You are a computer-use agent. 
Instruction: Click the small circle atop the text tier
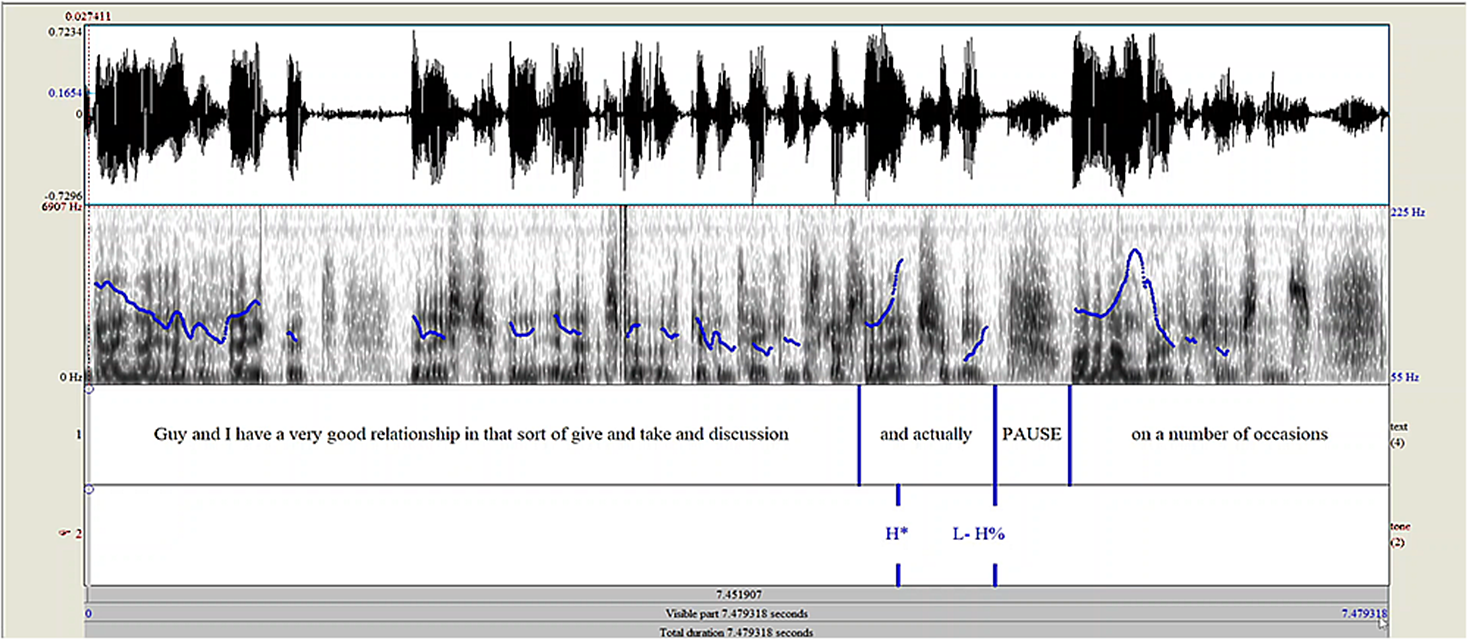coord(90,389)
